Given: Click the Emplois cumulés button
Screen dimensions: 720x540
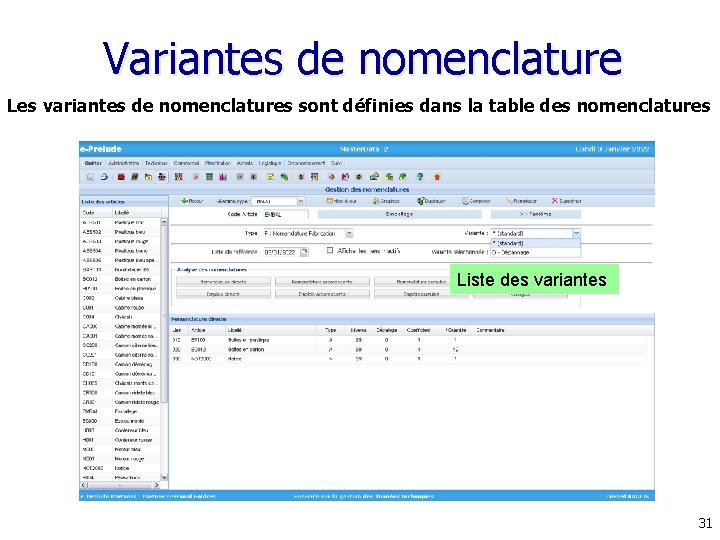Looking at the screenshot, I should 421,294.
